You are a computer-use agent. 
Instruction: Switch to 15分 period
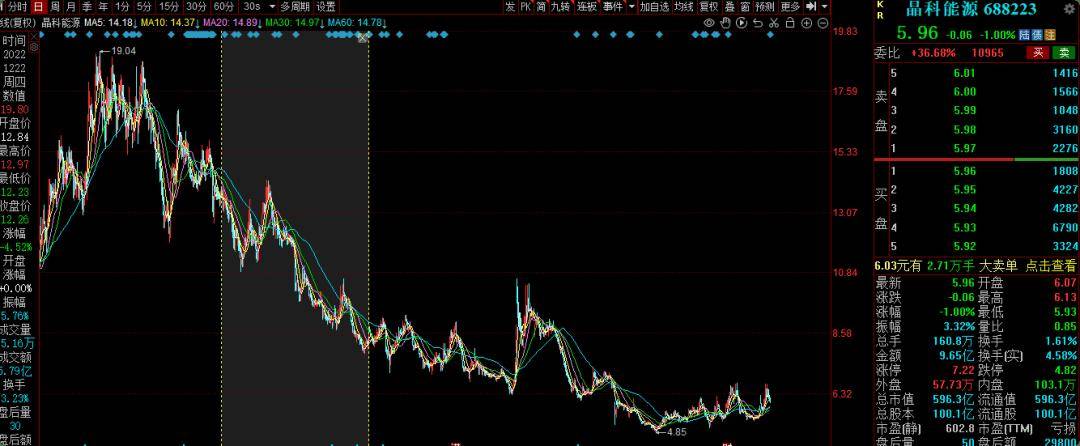(169, 7)
